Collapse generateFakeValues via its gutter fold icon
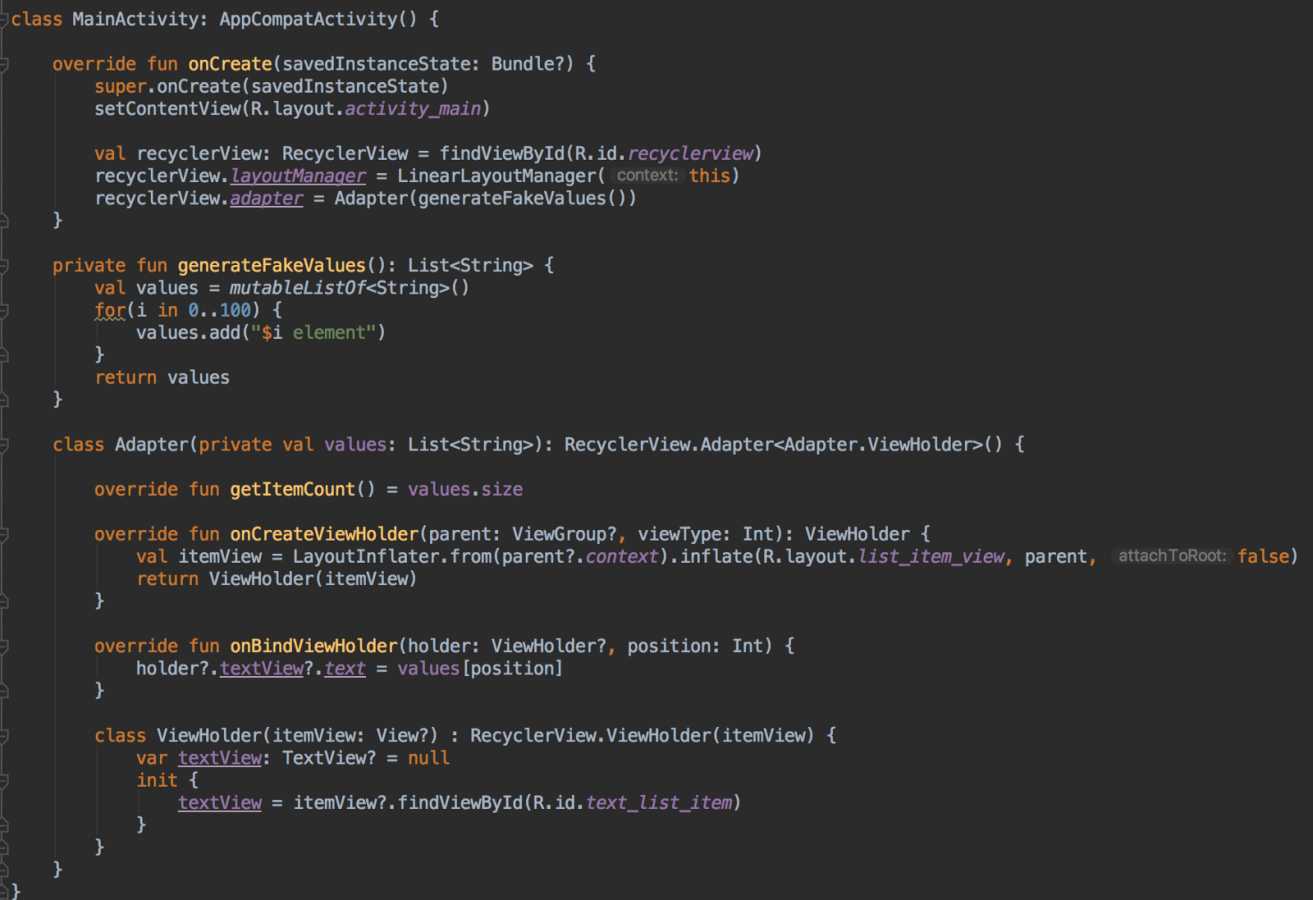 (x=5, y=265)
